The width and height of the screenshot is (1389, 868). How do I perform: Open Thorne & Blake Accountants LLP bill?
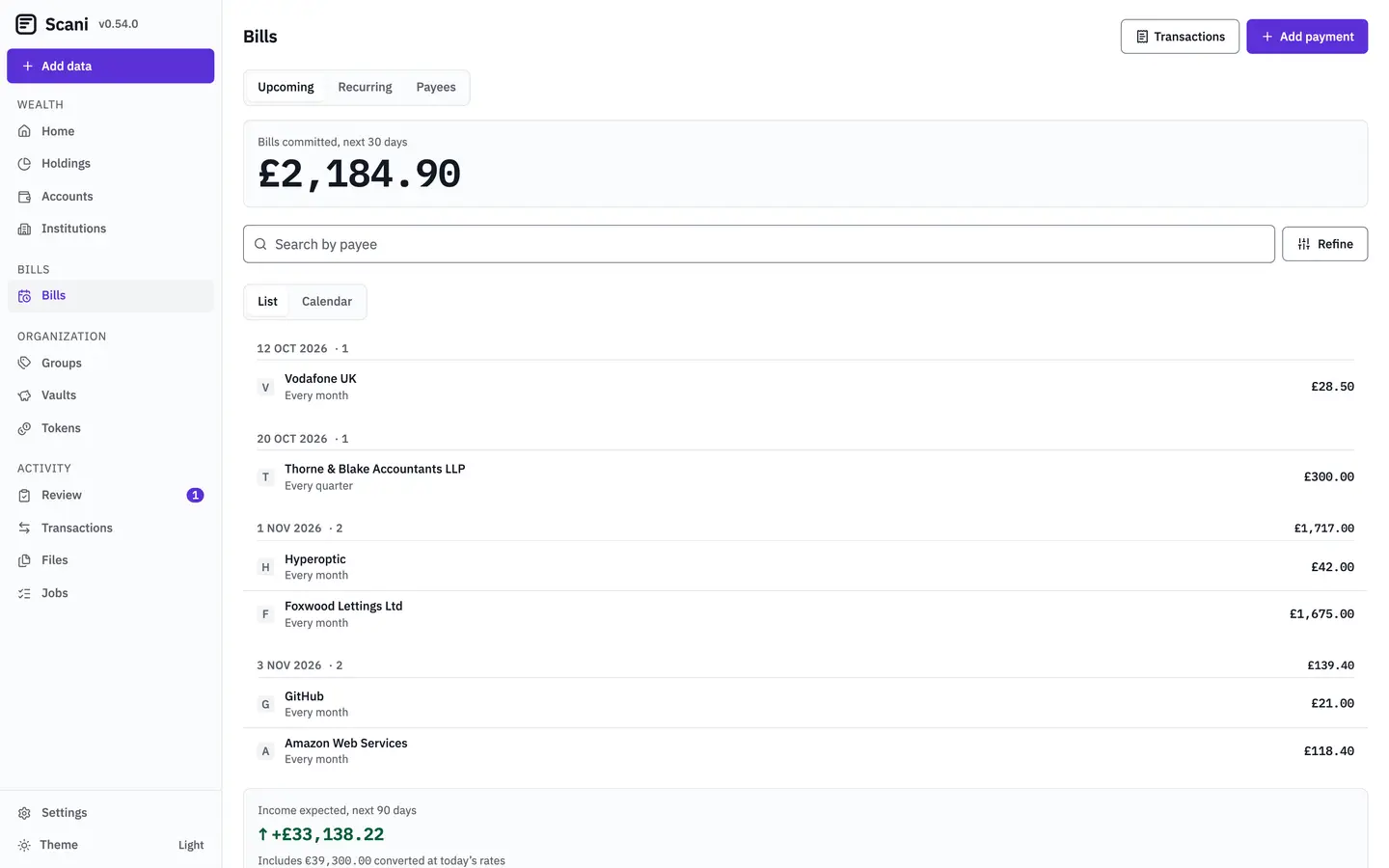point(805,477)
